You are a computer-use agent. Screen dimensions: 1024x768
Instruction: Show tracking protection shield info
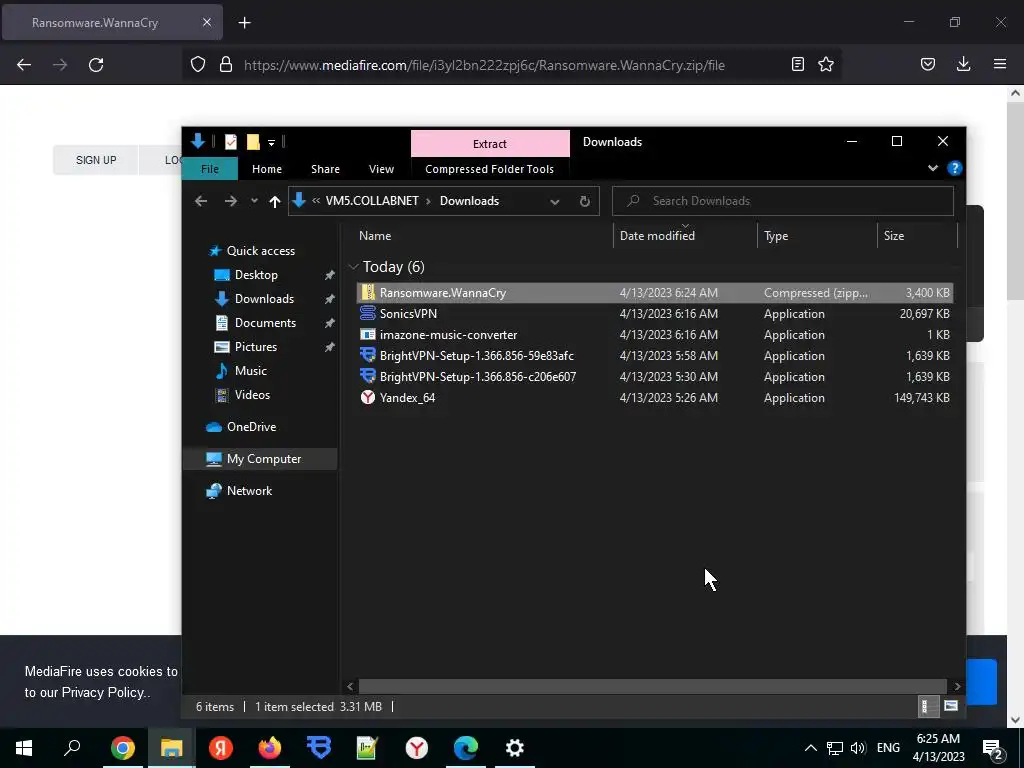click(x=198, y=64)
